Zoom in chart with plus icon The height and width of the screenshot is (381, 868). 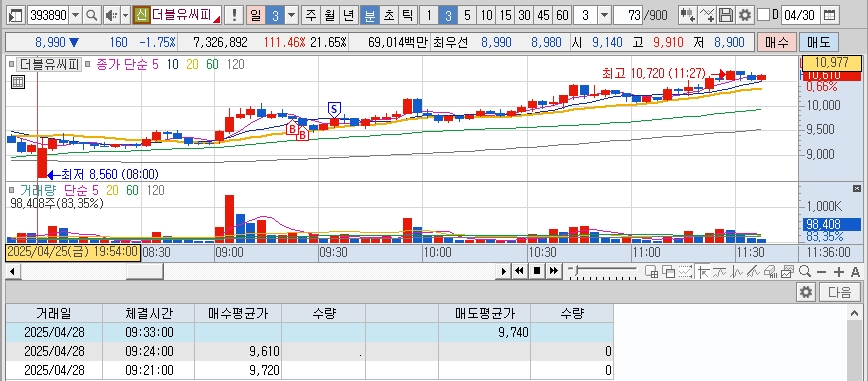839,272
